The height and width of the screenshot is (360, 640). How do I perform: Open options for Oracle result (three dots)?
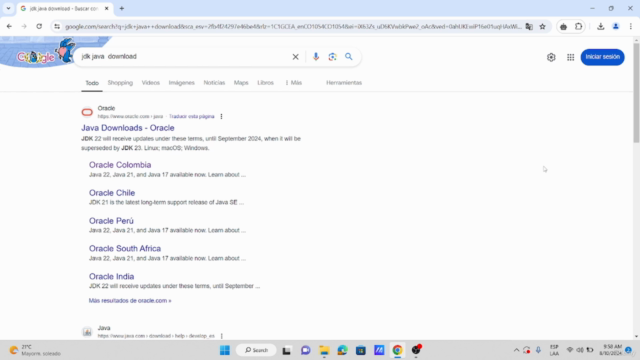[x=221, y=116]
